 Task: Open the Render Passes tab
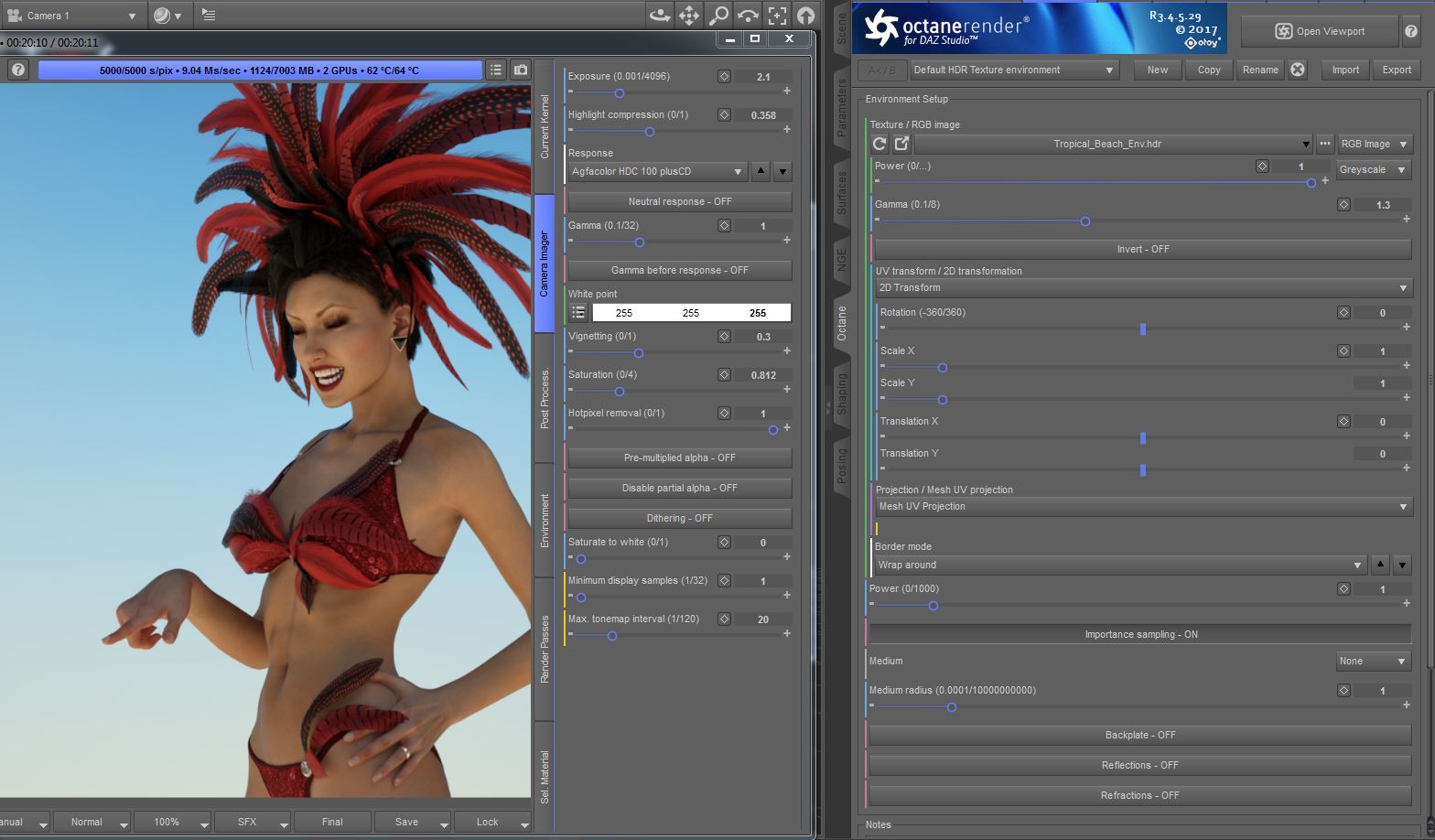(545, 649)
